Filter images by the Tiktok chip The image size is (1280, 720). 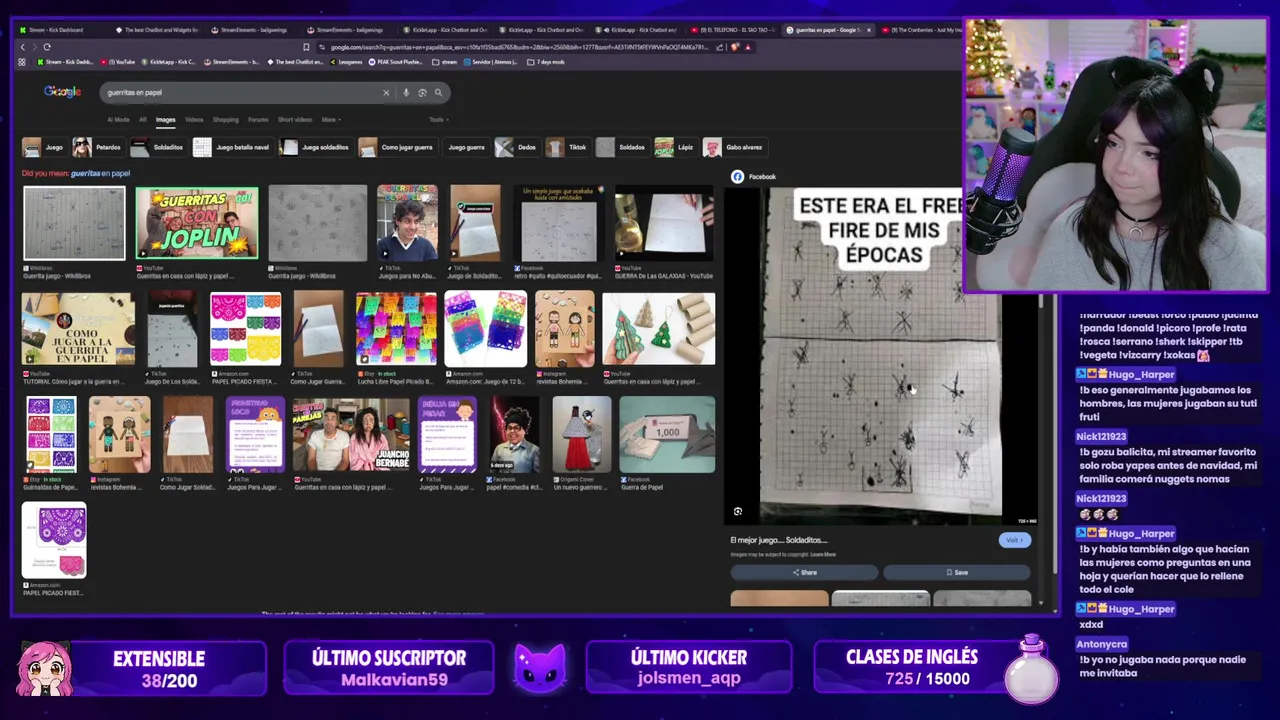pos(568,148)
